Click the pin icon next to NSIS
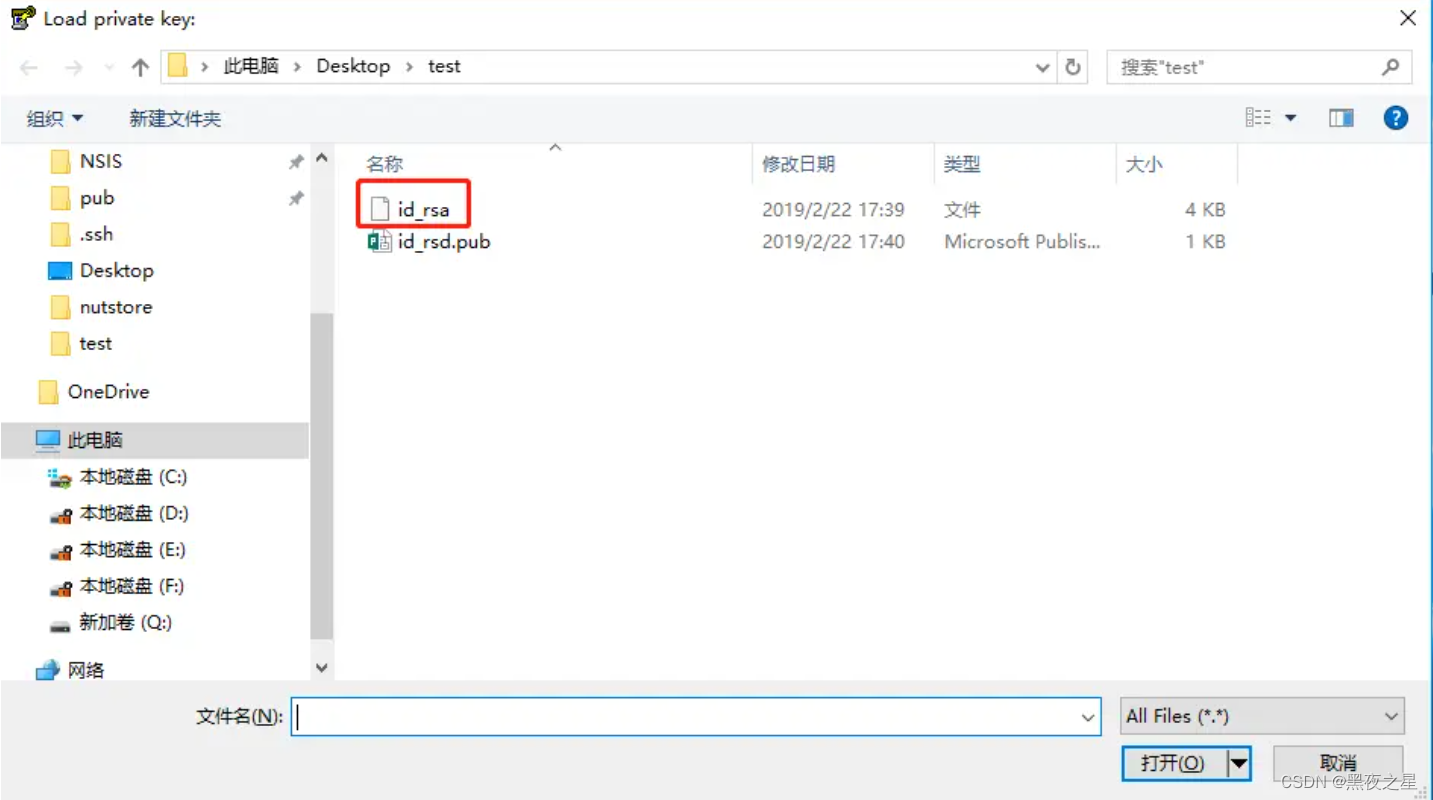The image size is (1433, 800). (x=296, y=162)
